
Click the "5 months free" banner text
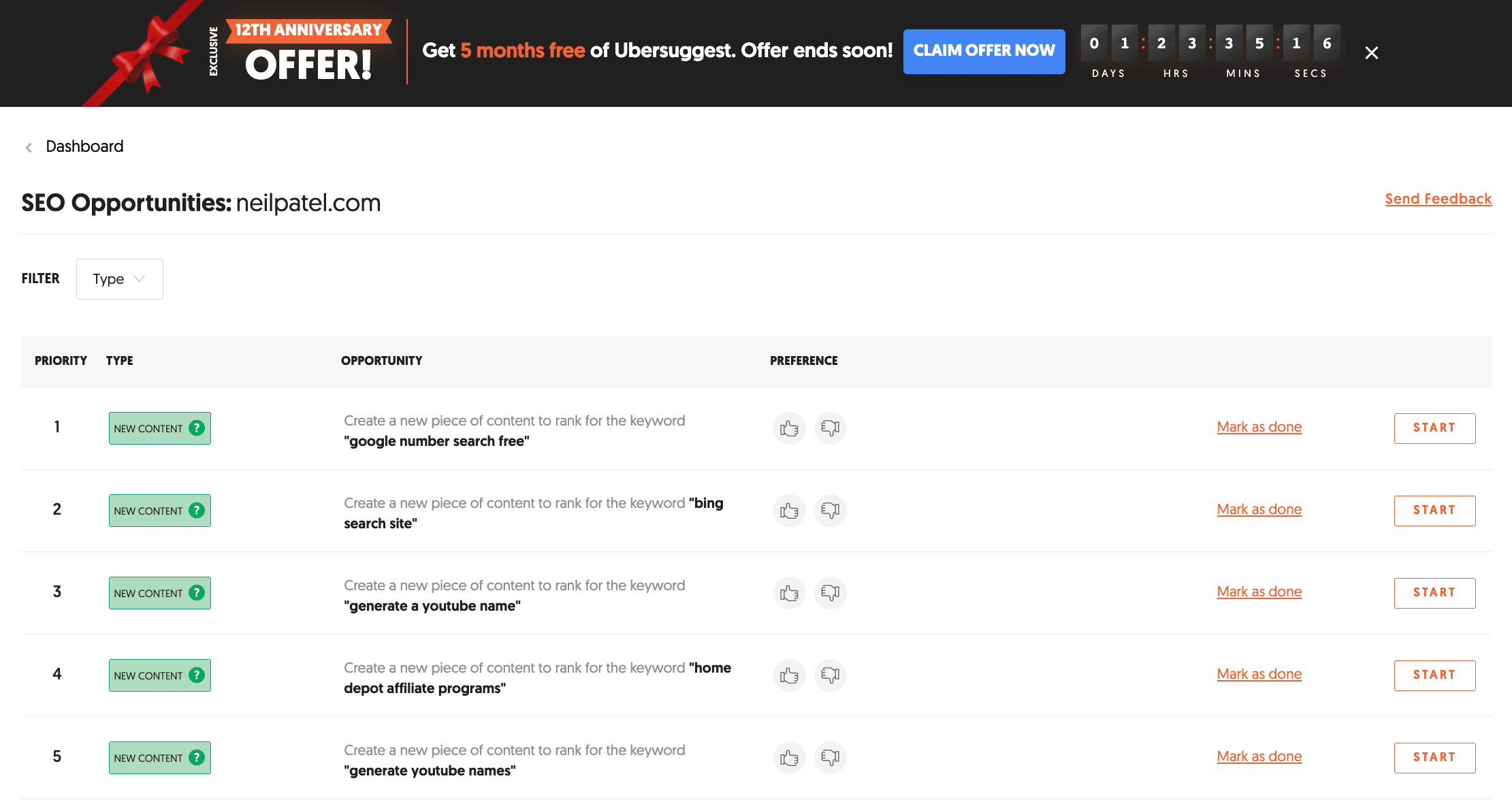pyautogui.click(x=522, y=50)
